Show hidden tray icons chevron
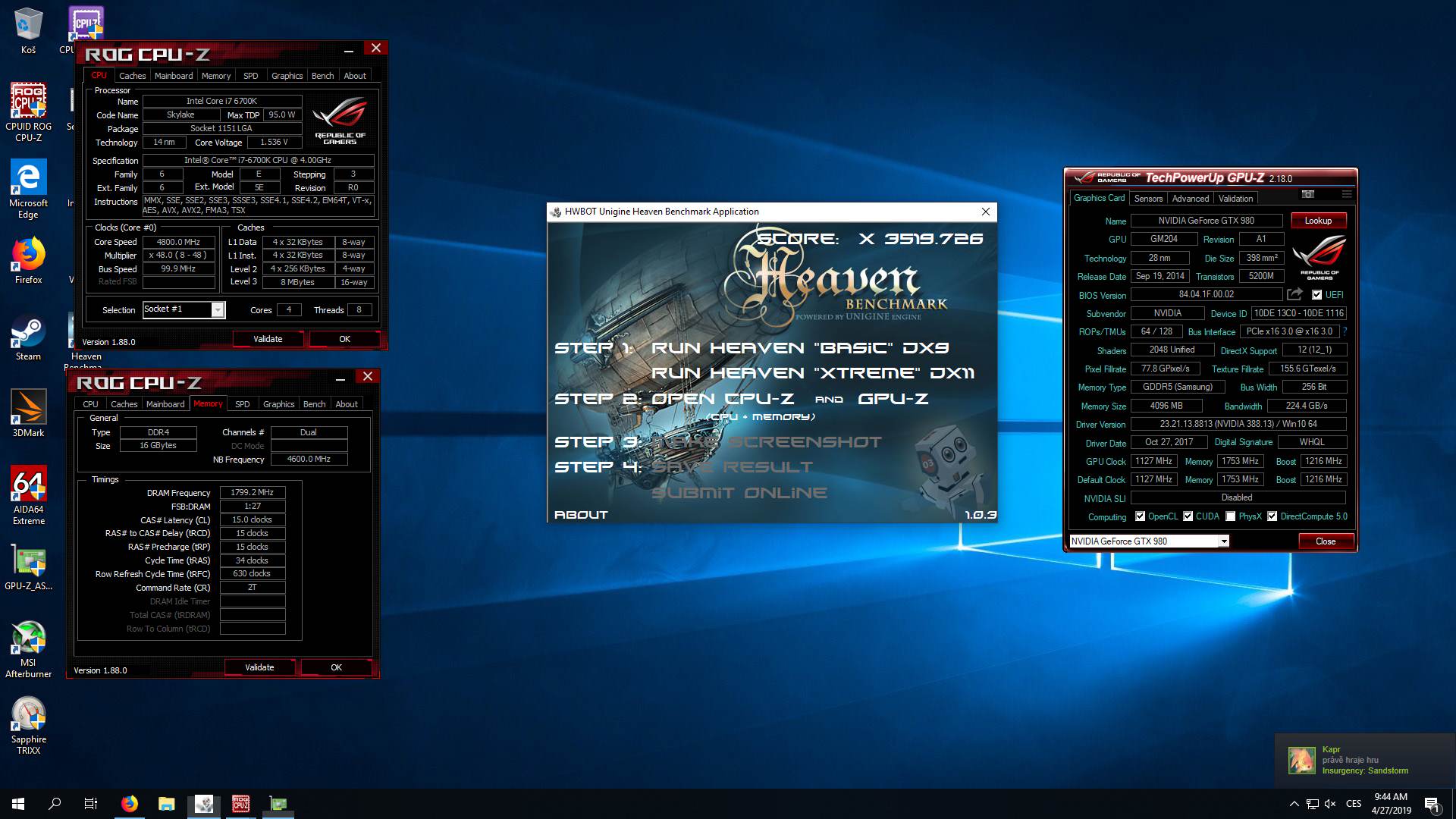Viewport: 1456px width, 819px height. [x=1294, y=804]
